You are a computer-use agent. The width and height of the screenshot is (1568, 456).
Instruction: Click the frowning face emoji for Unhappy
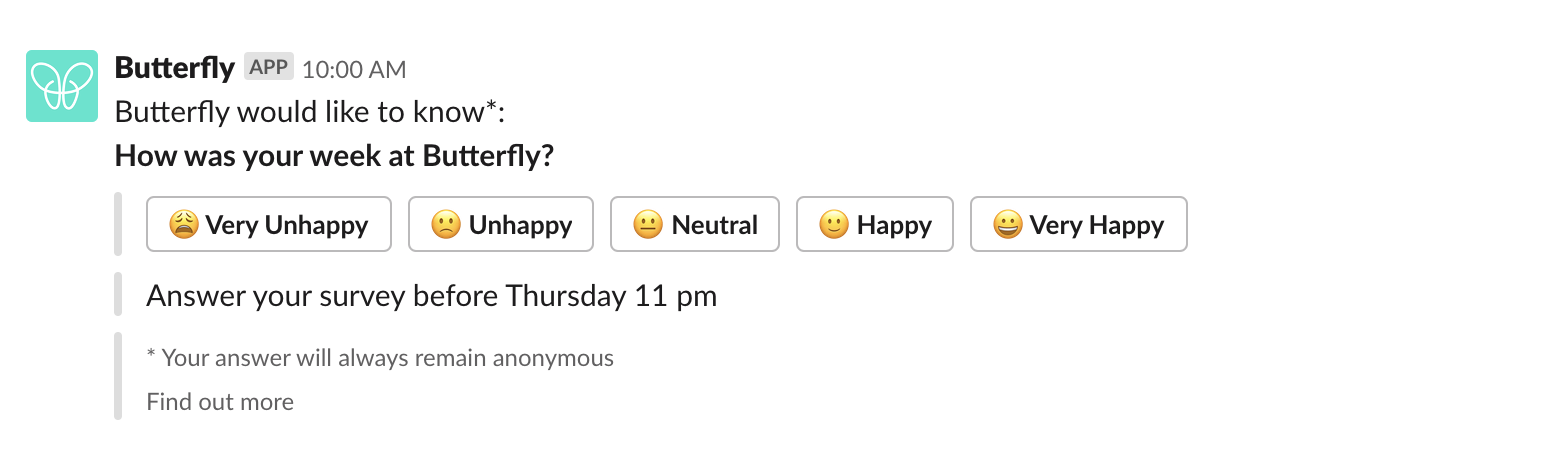[x=446, y=225]
